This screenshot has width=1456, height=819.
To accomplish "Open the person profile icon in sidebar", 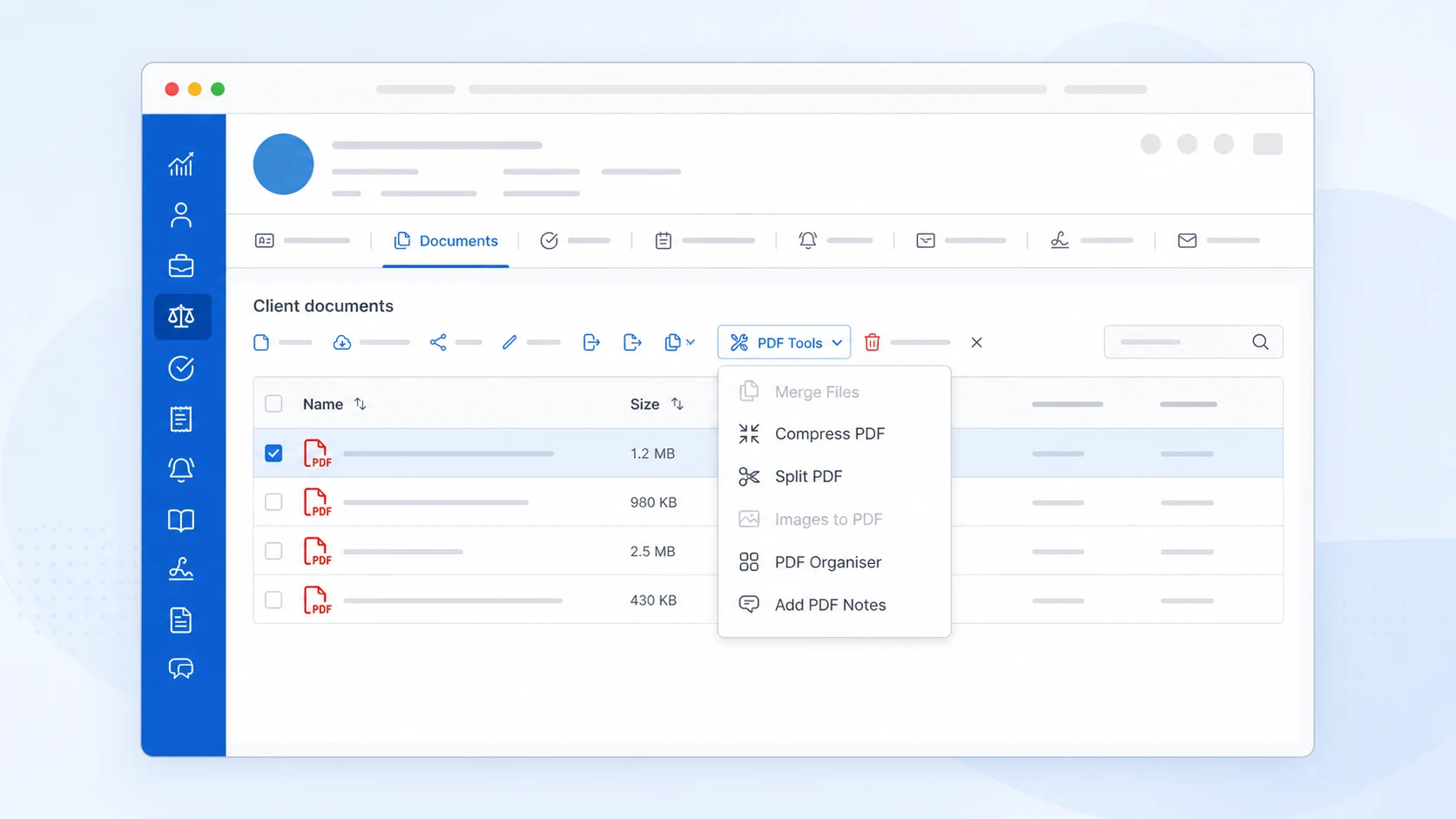I will [x=181, y=215].
